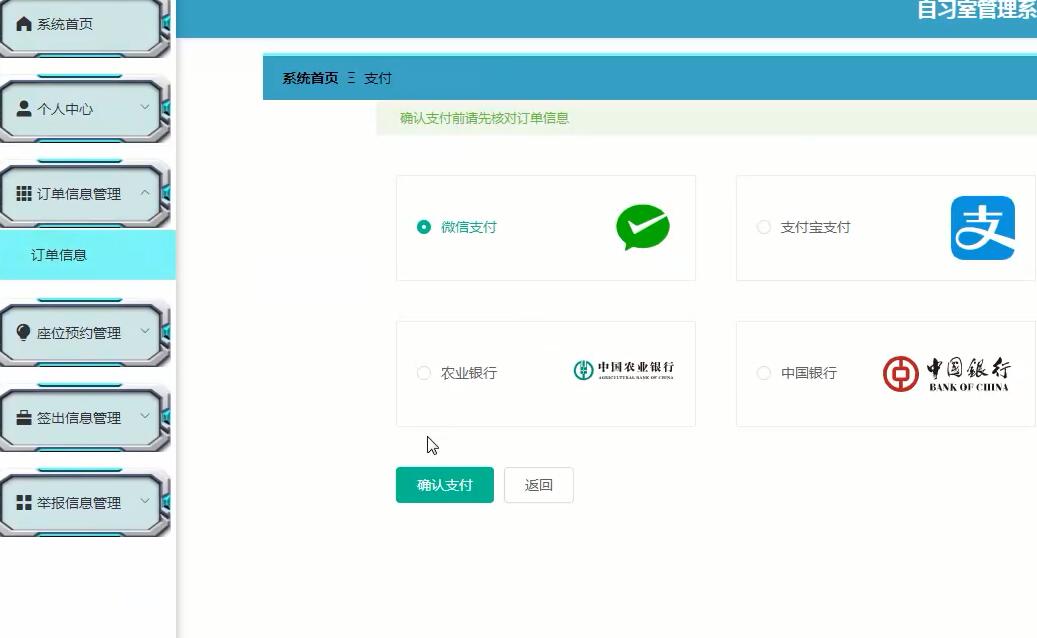Screen dimensions: 1037x638
Task: Click the briefcase icon beside 签出信息管理
Action: (24, 418)
